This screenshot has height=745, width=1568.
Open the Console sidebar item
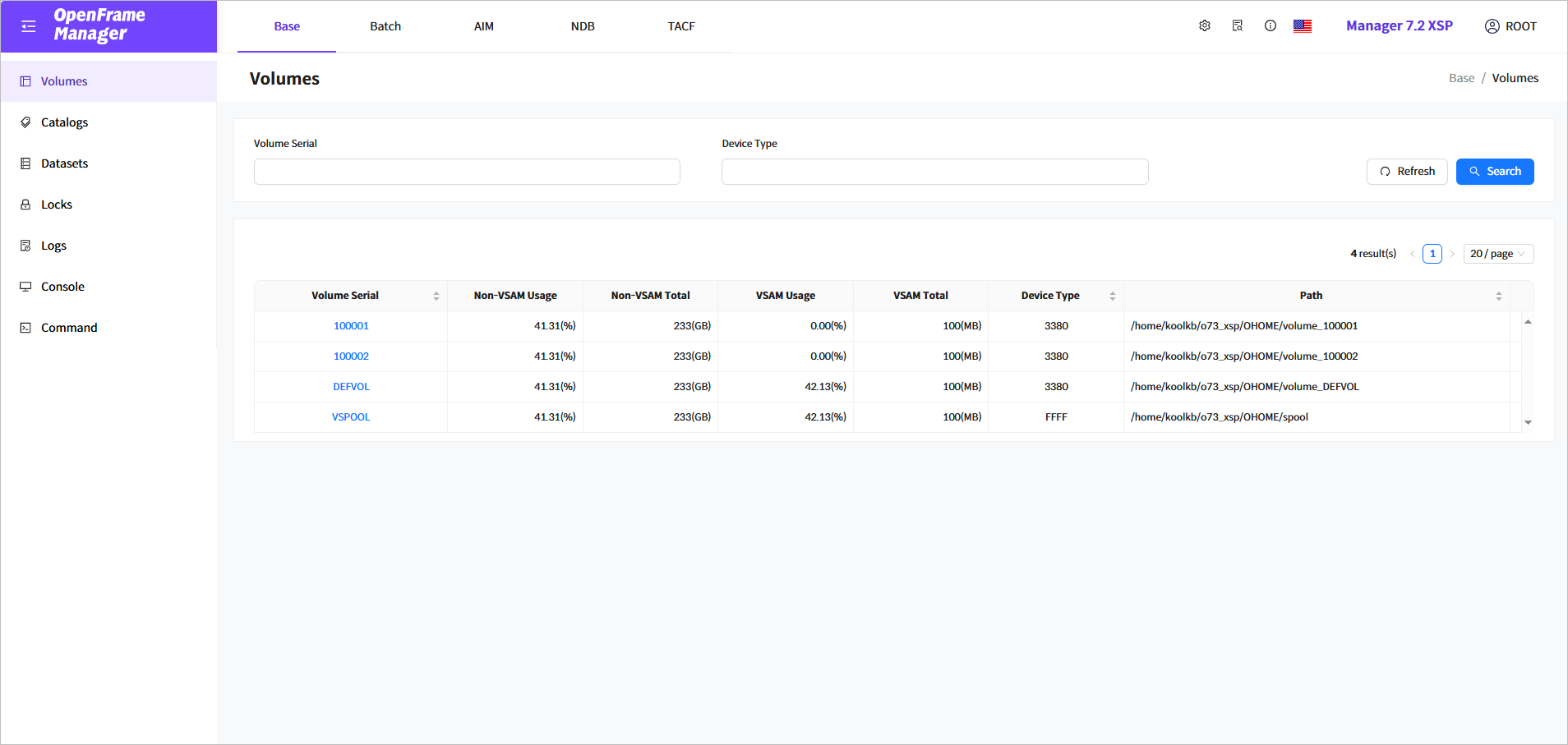(x=62, y=287)
